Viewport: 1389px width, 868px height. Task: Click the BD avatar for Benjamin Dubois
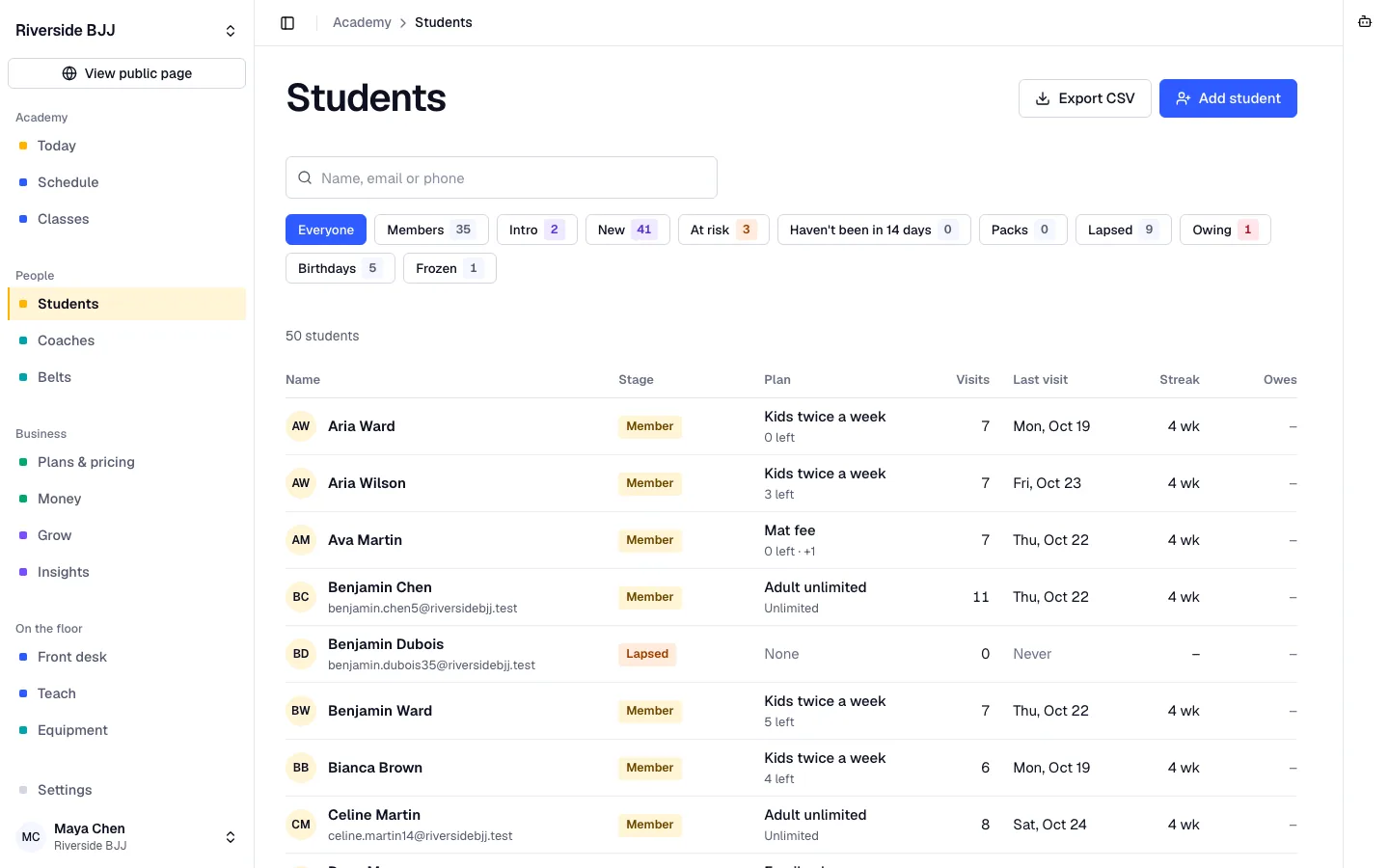pos(301,654)
